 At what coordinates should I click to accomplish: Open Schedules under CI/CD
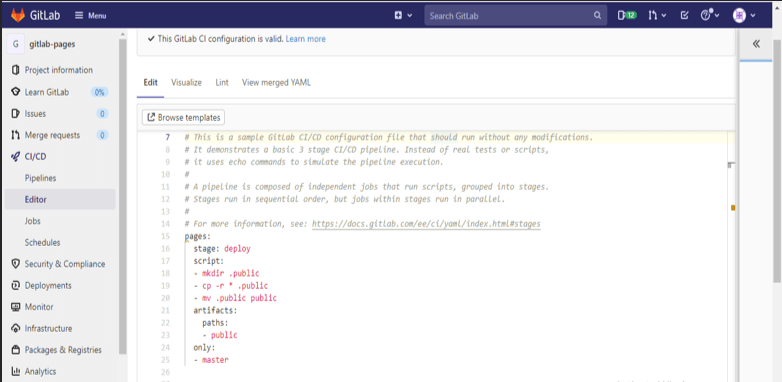pyautogui.click(x=42, y=242)
